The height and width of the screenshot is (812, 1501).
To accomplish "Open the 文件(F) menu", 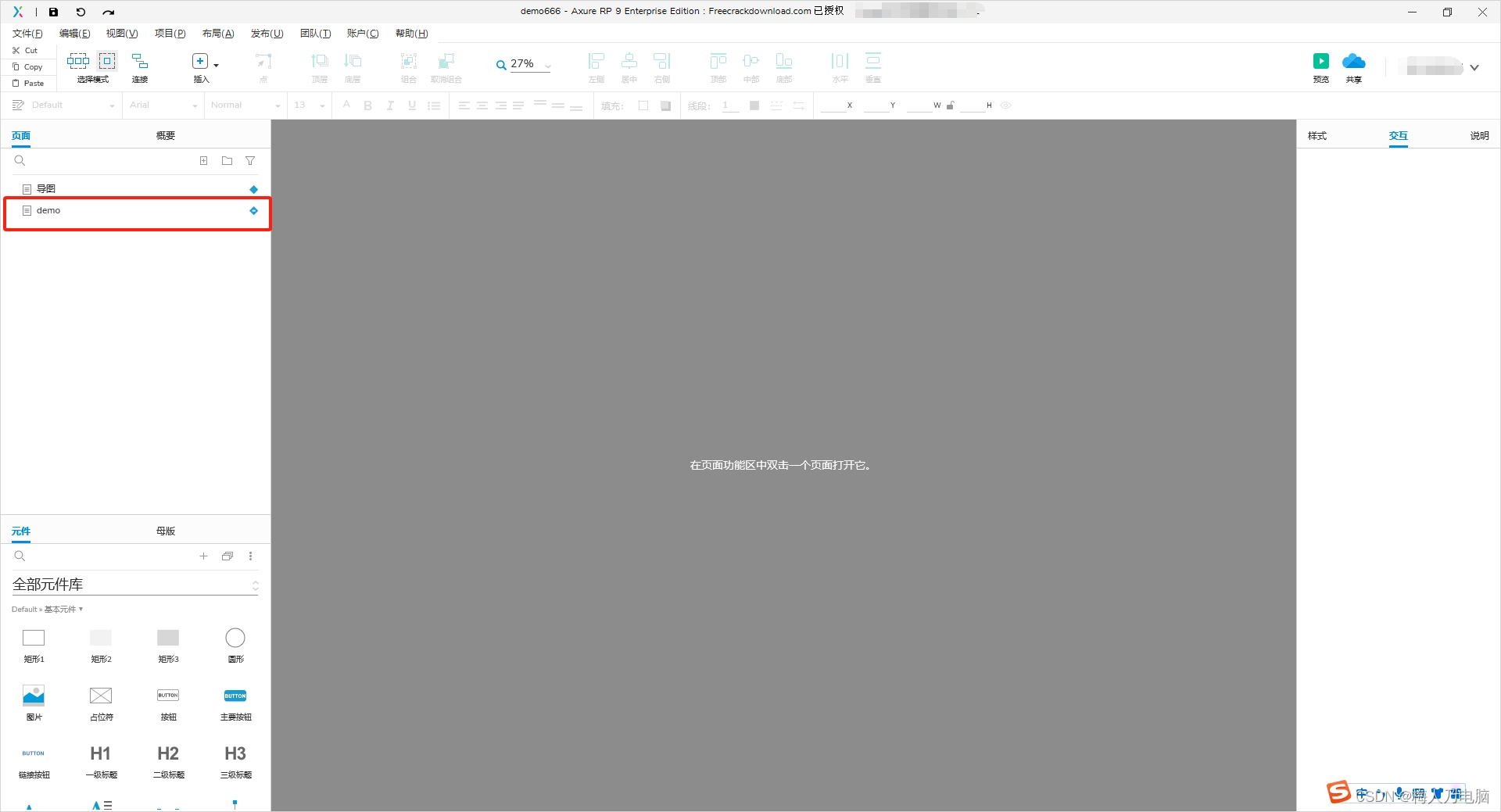I will tap(27, 33).
